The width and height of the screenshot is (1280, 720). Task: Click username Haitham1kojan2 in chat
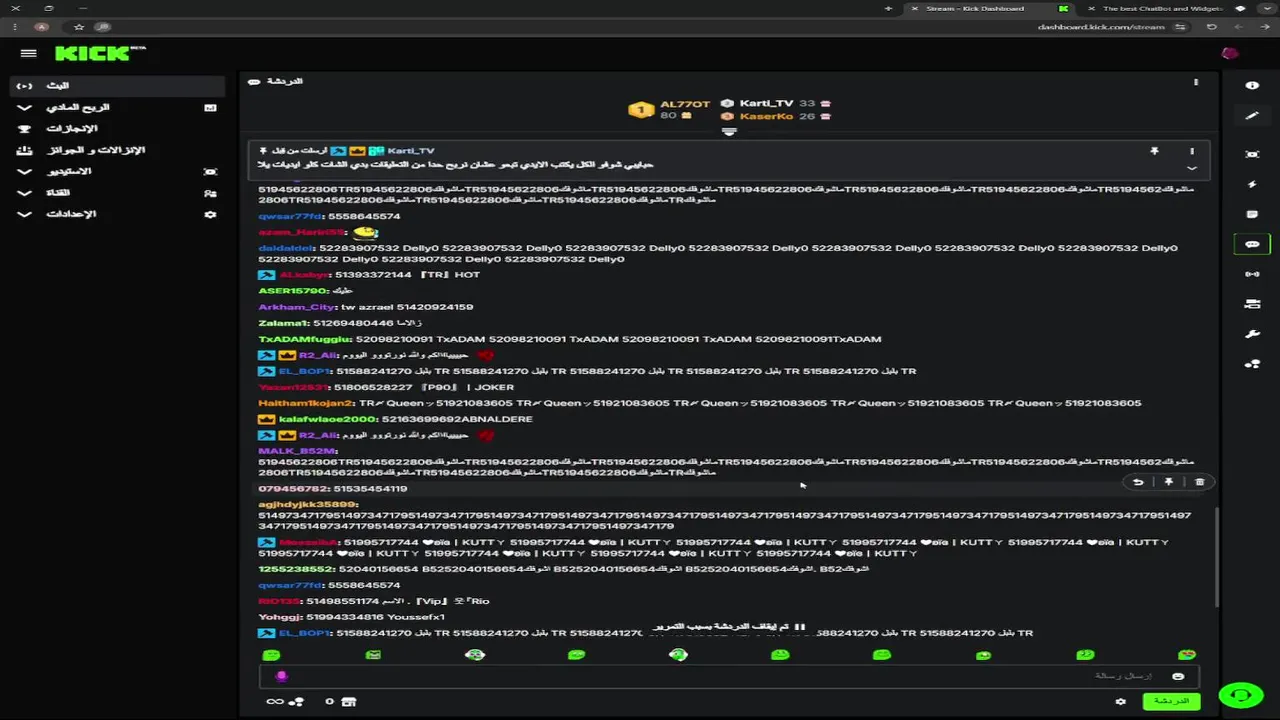(x=306, y=403)
